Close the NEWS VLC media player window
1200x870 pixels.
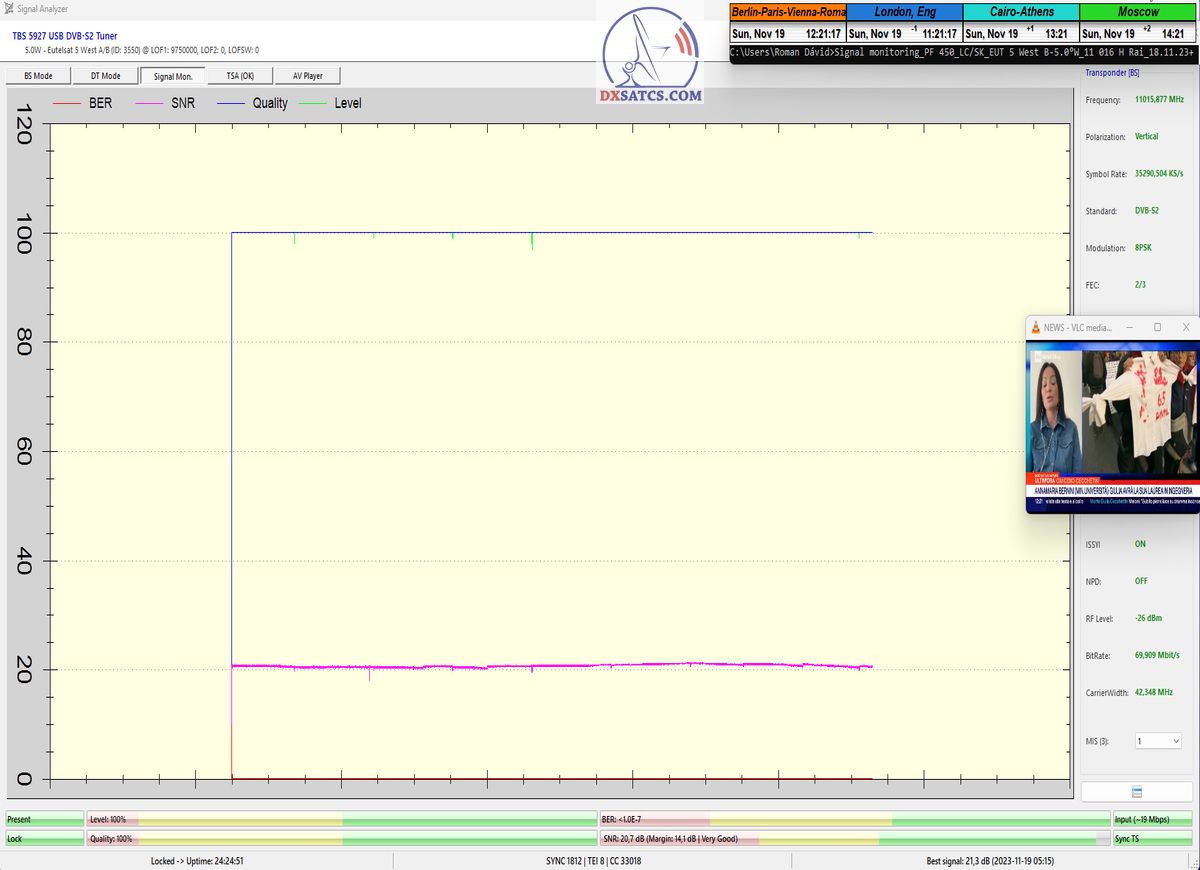pyautogui.click(x=1185, y=327)
